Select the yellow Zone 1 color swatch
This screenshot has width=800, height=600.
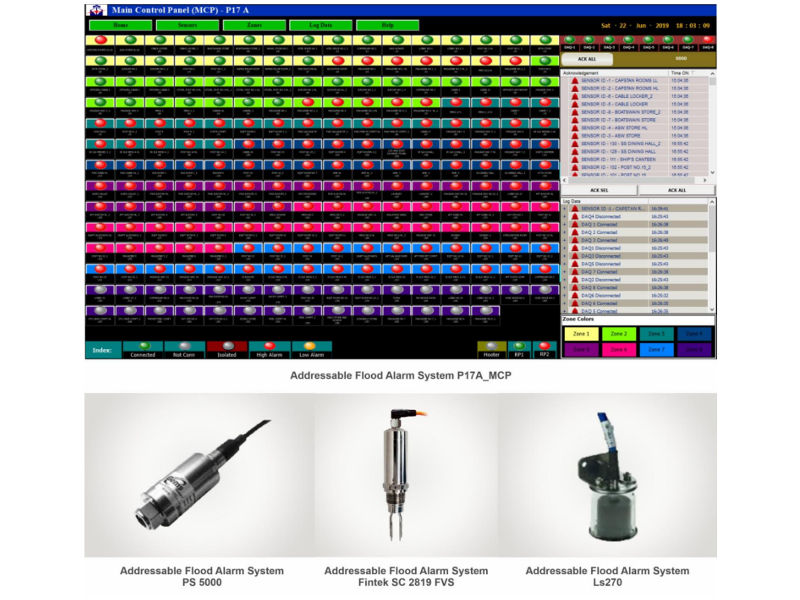[581, 334]
